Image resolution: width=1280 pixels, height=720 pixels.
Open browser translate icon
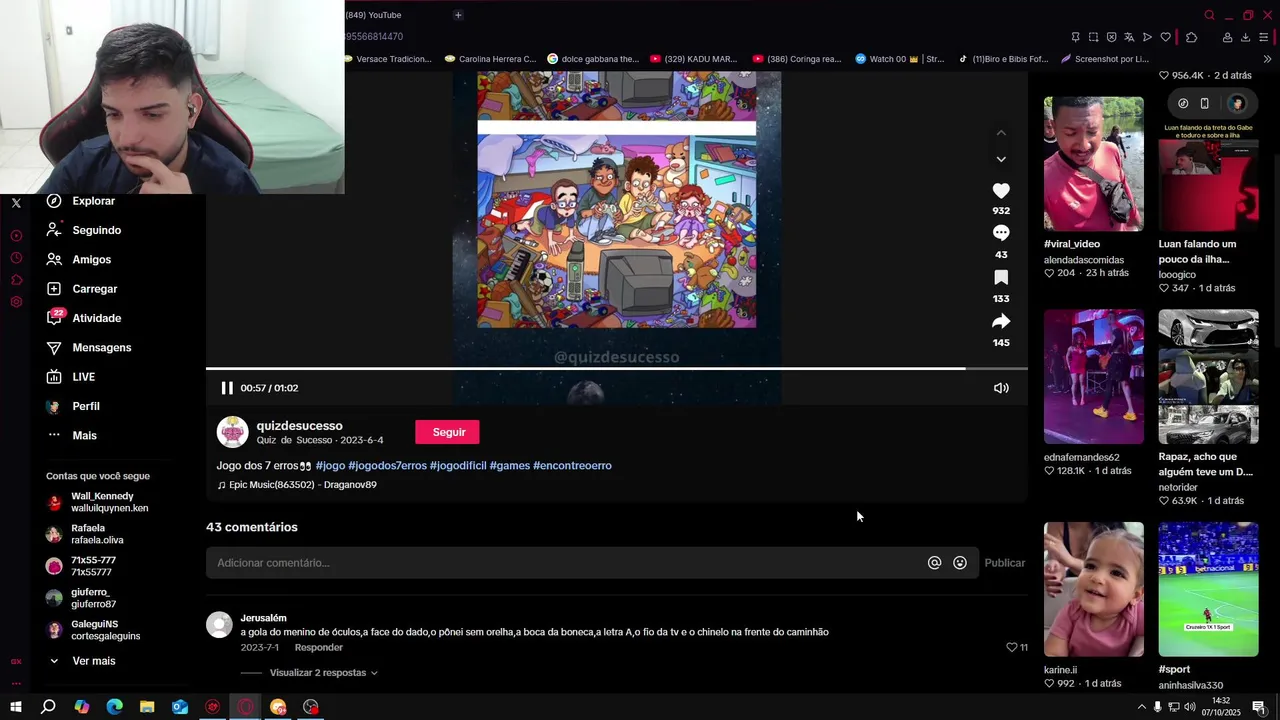[1129, 37]
